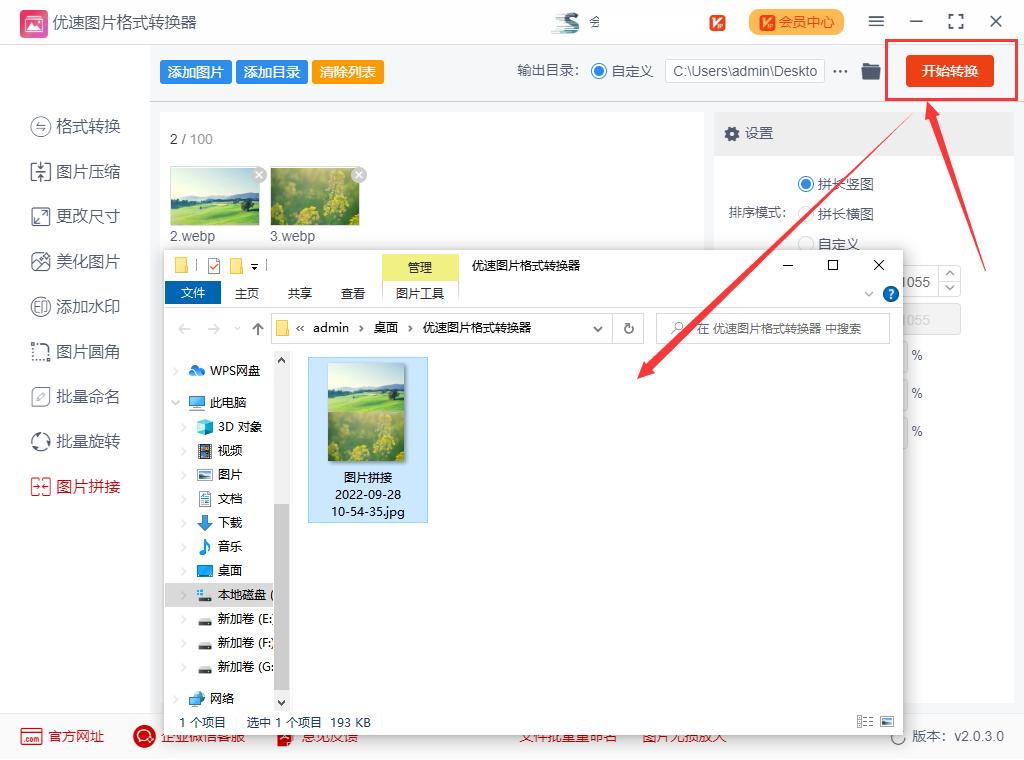Select the 图片拼接 jpg thumbnail in Explorer
Screen dimensions: 1024x760
(368, 412)
